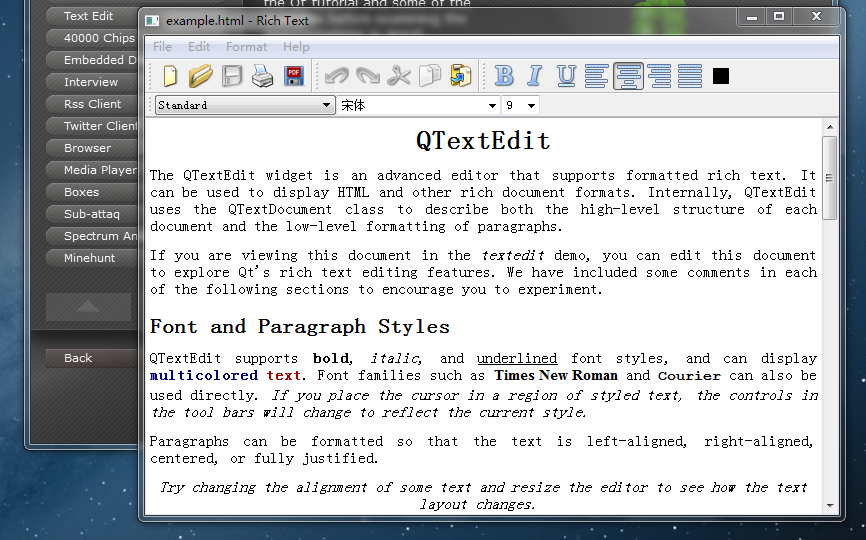Cut selection with the scissors icon
Viewport: 866px width, 540px height.
(x=399, y=76)
